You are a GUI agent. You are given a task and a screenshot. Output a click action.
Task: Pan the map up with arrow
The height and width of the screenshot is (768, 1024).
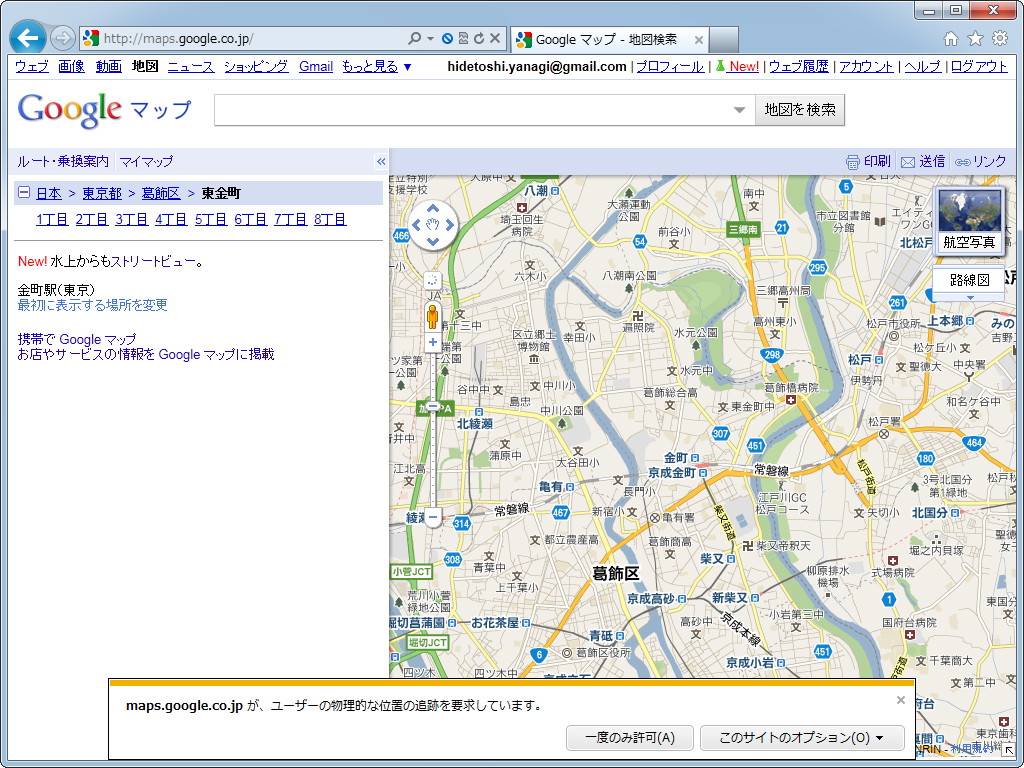click(432, 209)
